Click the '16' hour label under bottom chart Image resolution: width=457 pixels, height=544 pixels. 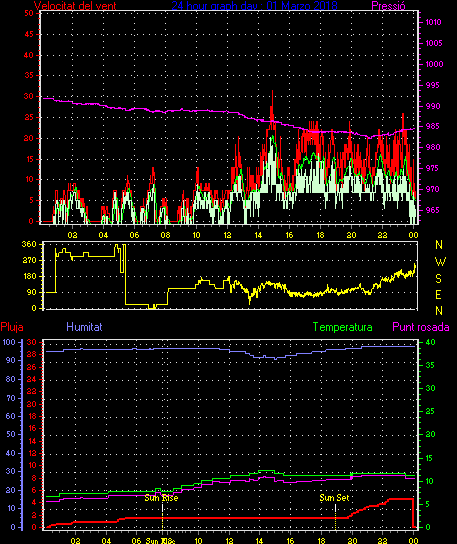290,541
